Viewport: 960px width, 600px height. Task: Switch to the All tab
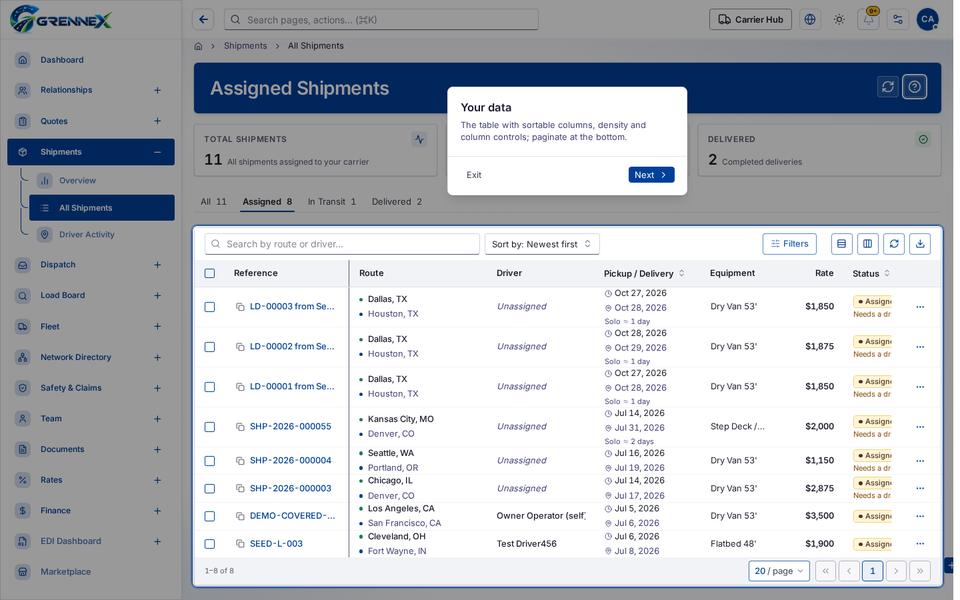214,201
